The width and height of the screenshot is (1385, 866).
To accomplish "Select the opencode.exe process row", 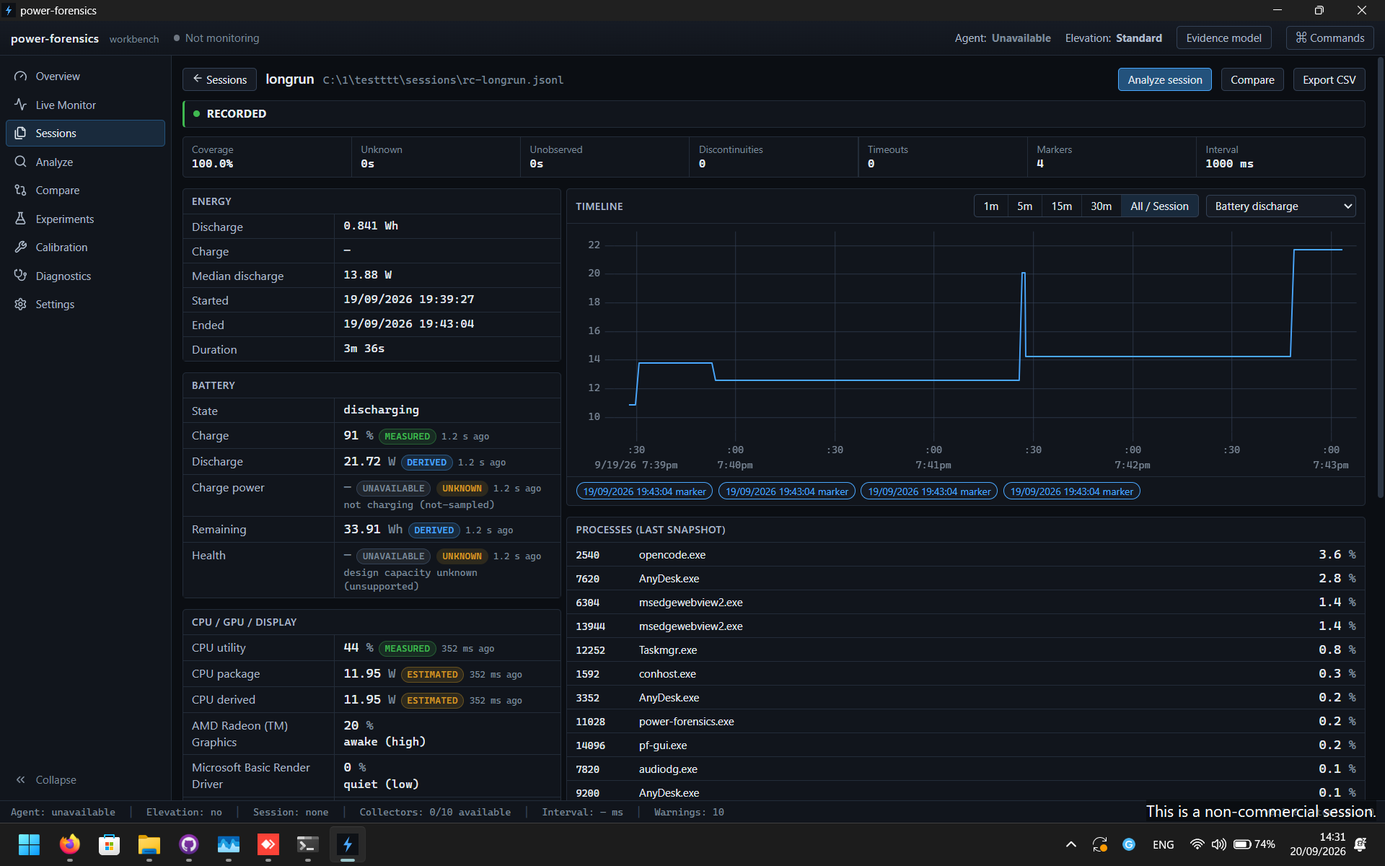I will tap(965, 555).
